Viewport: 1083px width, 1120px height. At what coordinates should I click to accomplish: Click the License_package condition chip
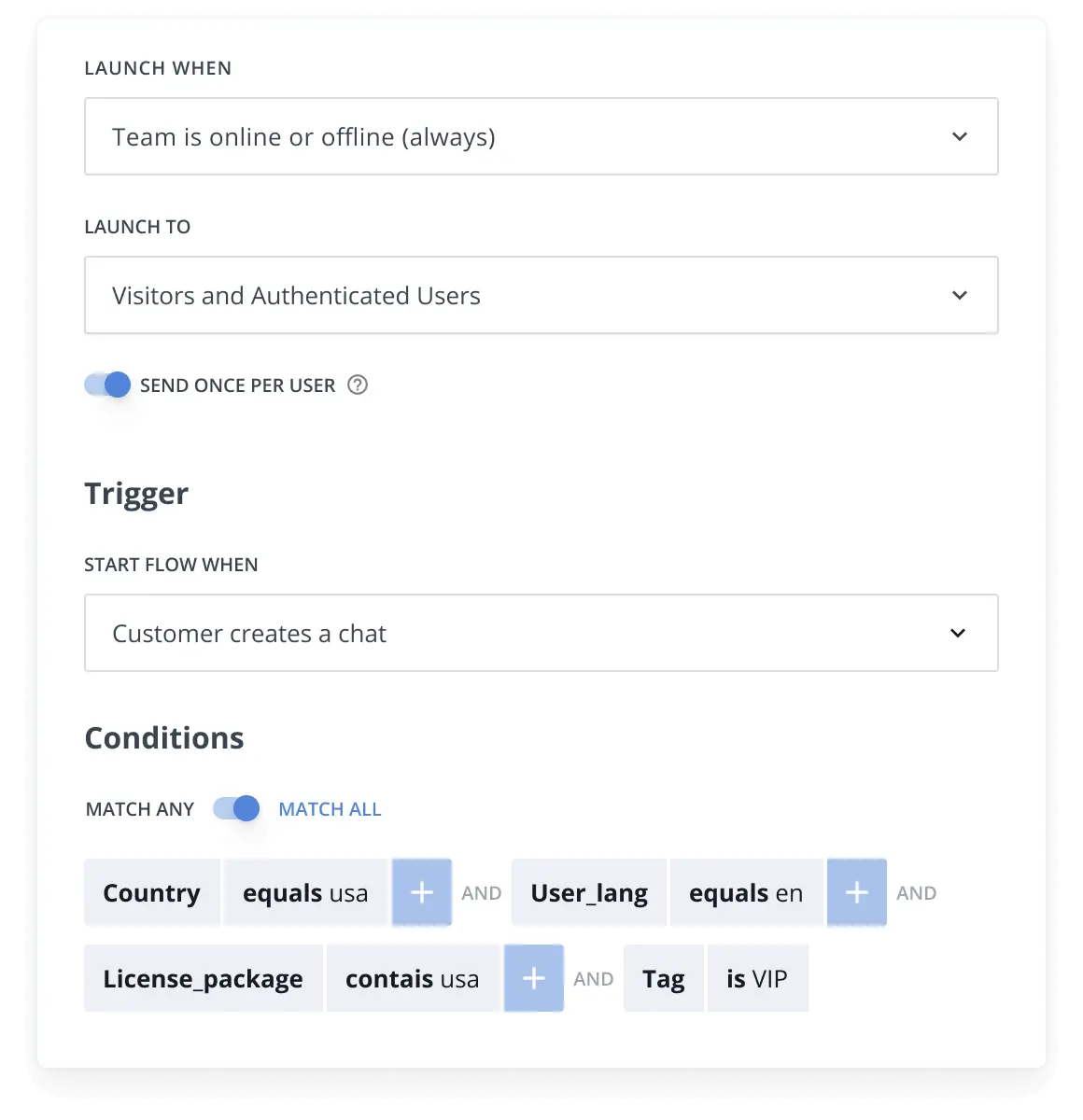click(203, 978)
